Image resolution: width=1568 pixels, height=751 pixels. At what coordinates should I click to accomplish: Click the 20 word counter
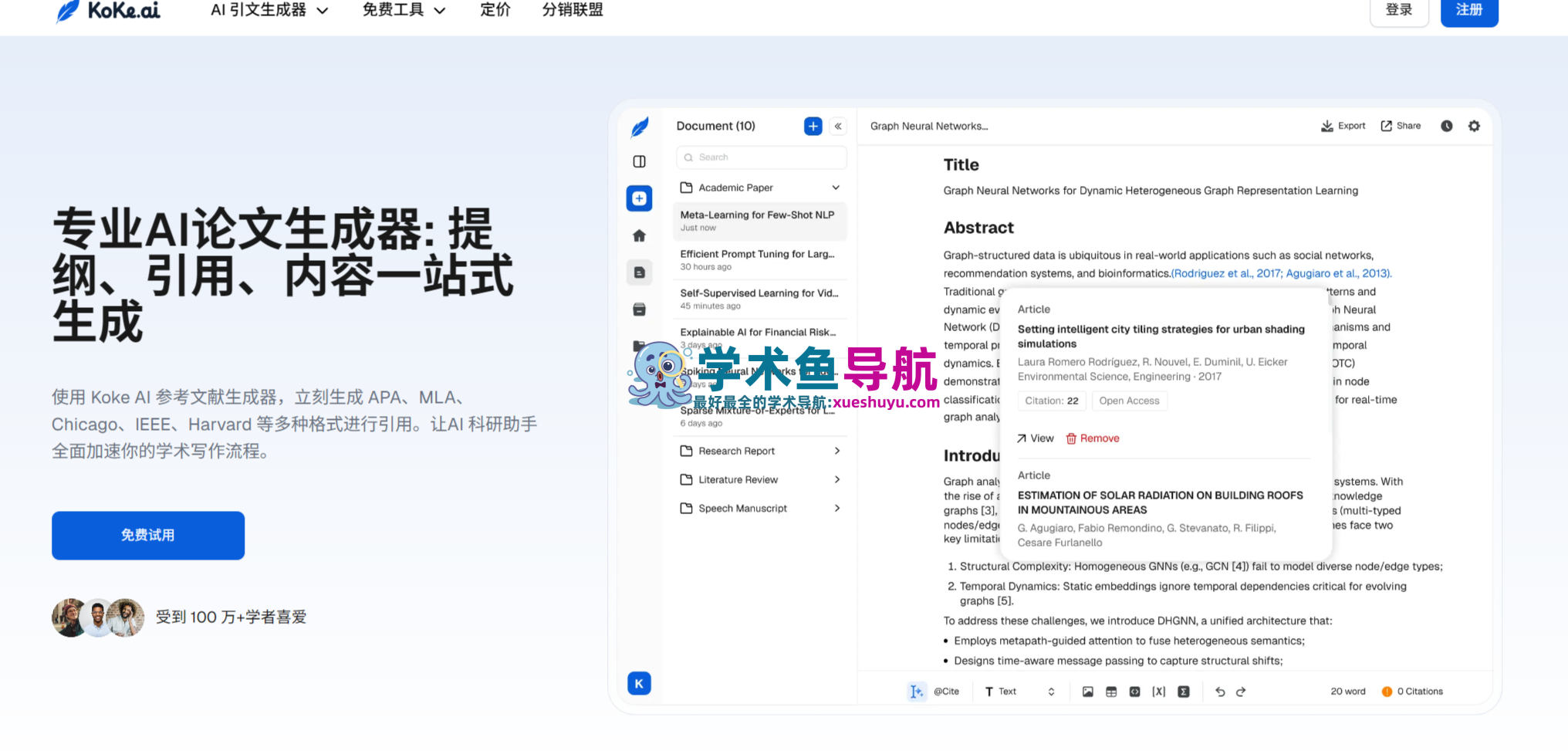coord(1348,692)
